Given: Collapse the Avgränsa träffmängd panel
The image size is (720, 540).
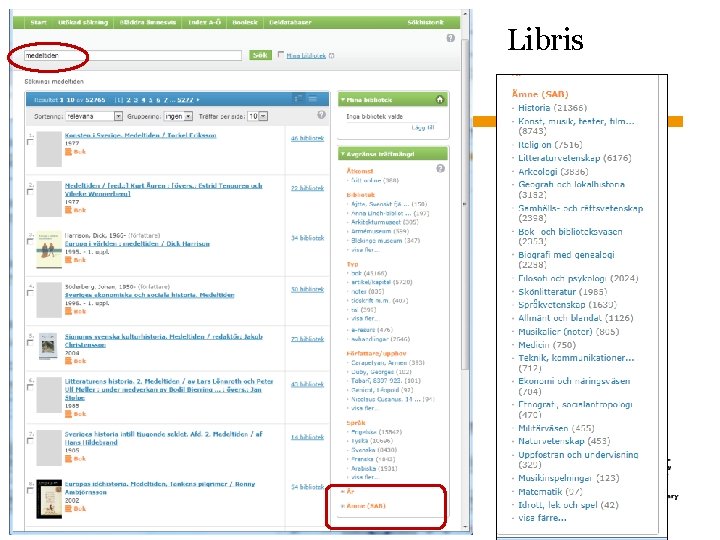Looking at the screenshot, I should 343,154.
